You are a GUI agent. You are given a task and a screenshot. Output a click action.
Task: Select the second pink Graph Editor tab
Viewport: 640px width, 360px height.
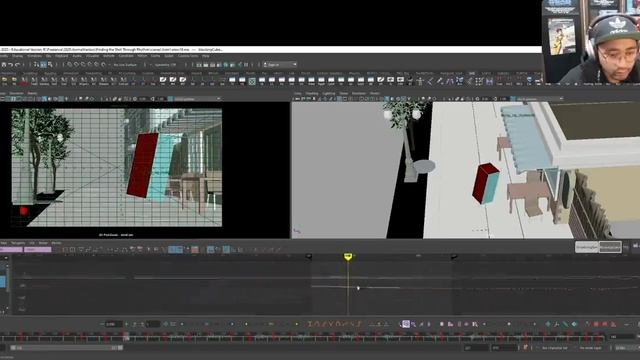click(x=38, y=249)
